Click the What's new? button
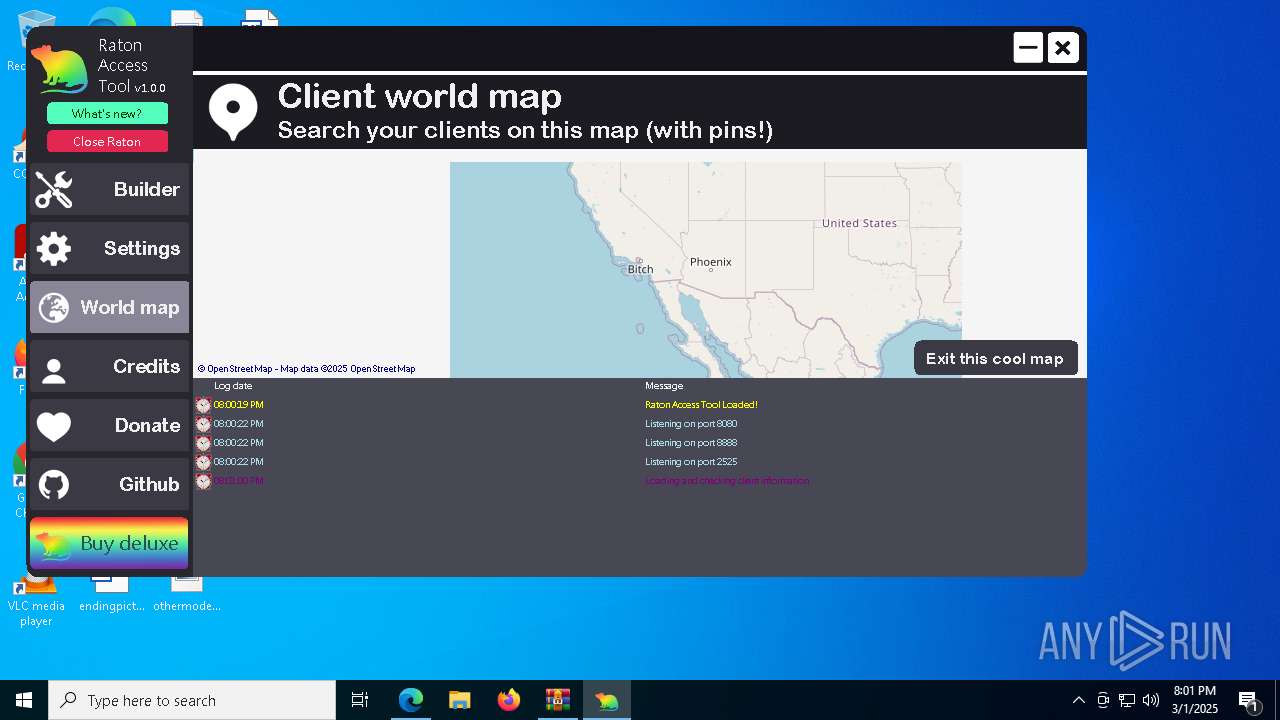Image resolution: width=1280 pixels, height=720 pixels. click(107, 113)
